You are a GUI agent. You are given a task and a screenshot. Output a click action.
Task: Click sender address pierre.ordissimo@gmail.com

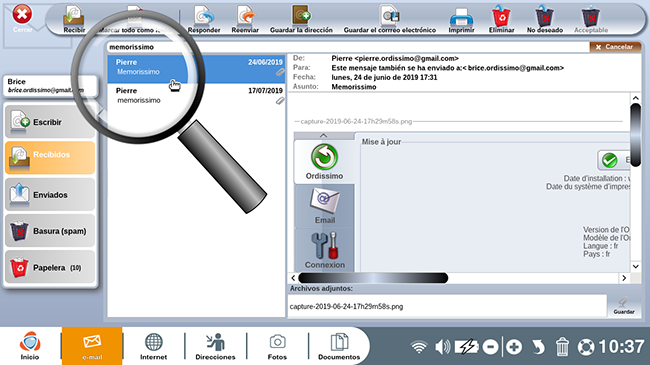(x=406, y=58)
